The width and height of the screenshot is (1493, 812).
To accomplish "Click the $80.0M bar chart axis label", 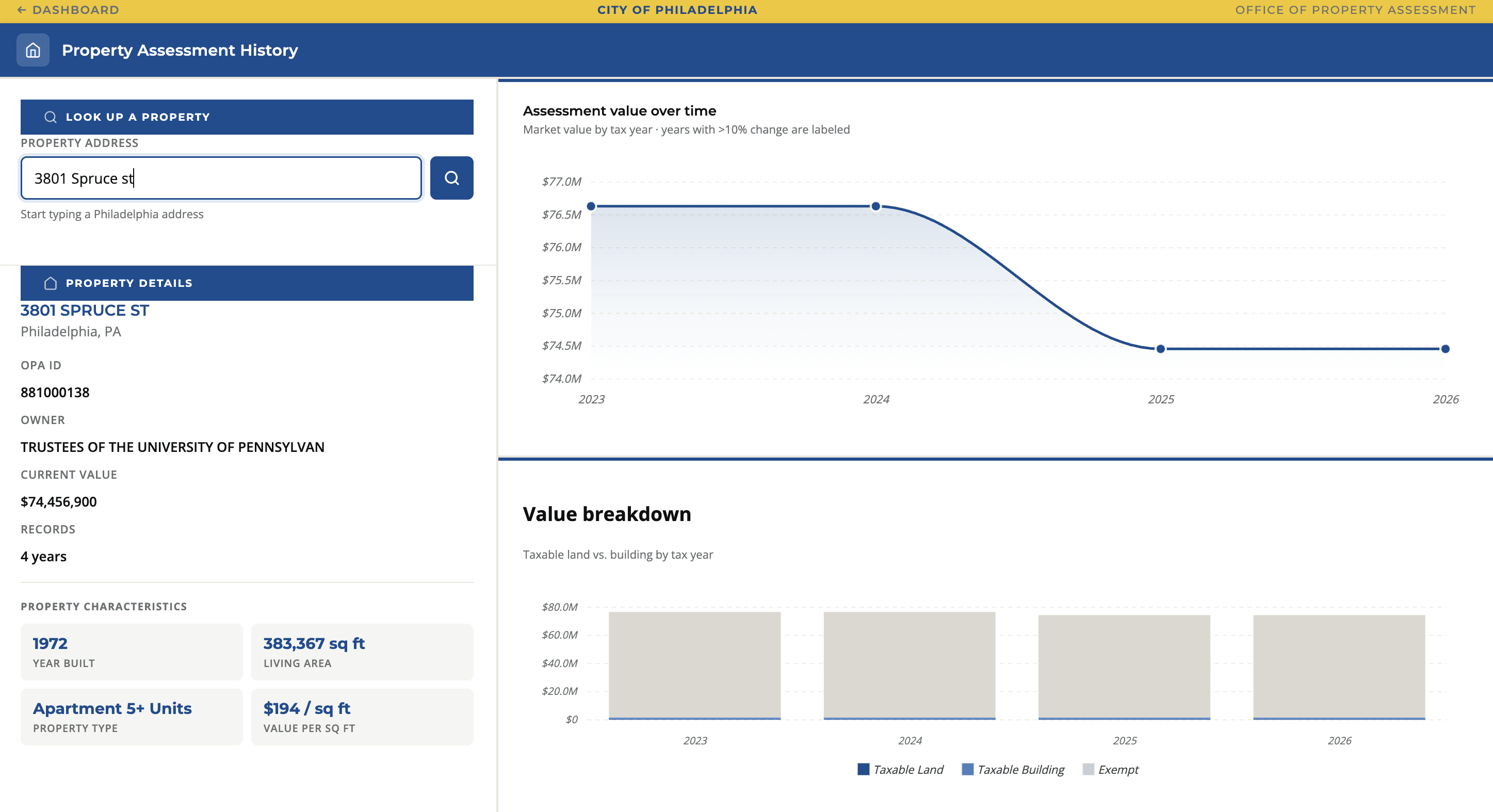I will tap(559, 607).
